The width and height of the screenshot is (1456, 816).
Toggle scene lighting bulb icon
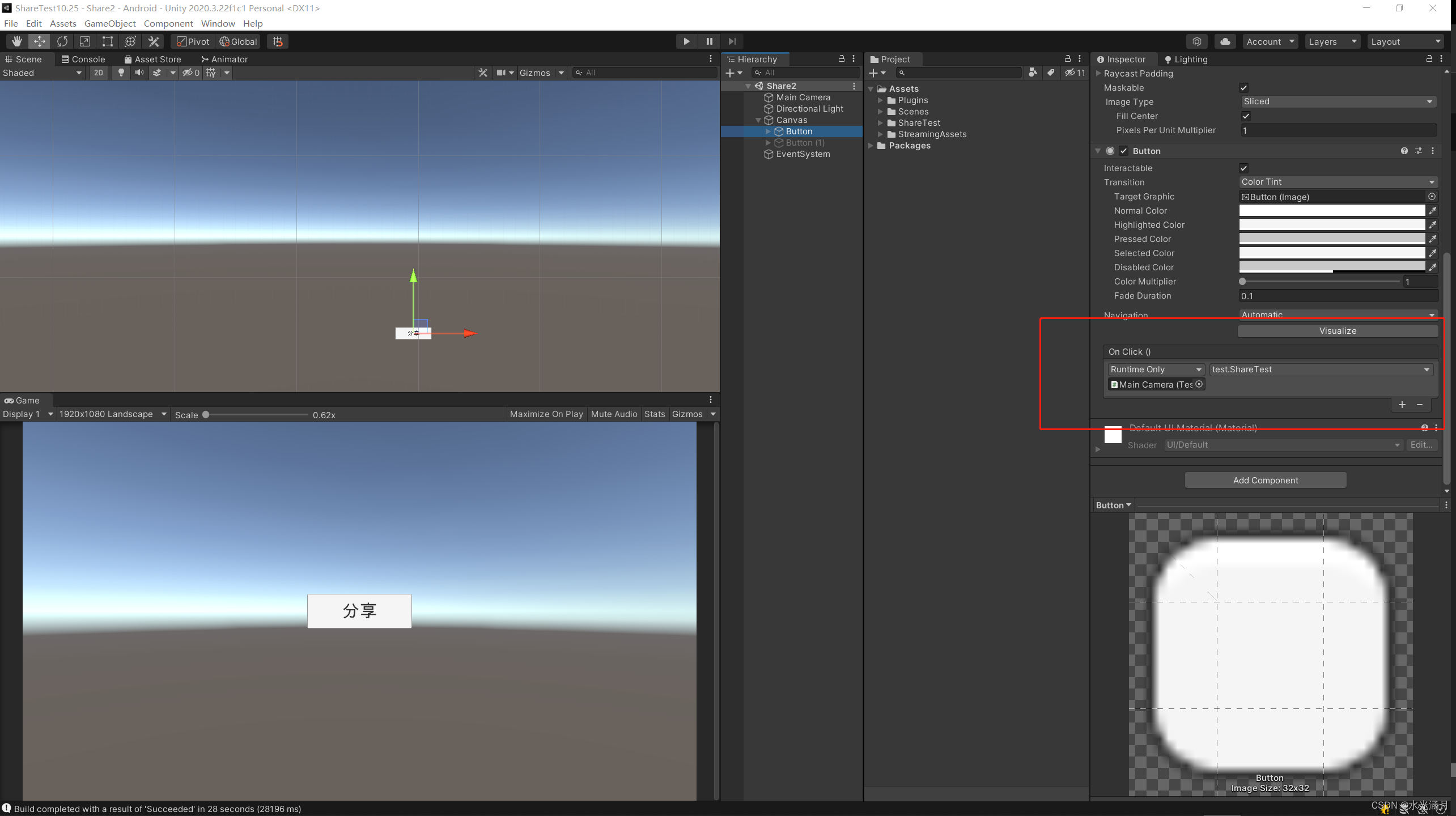(121, 73)
